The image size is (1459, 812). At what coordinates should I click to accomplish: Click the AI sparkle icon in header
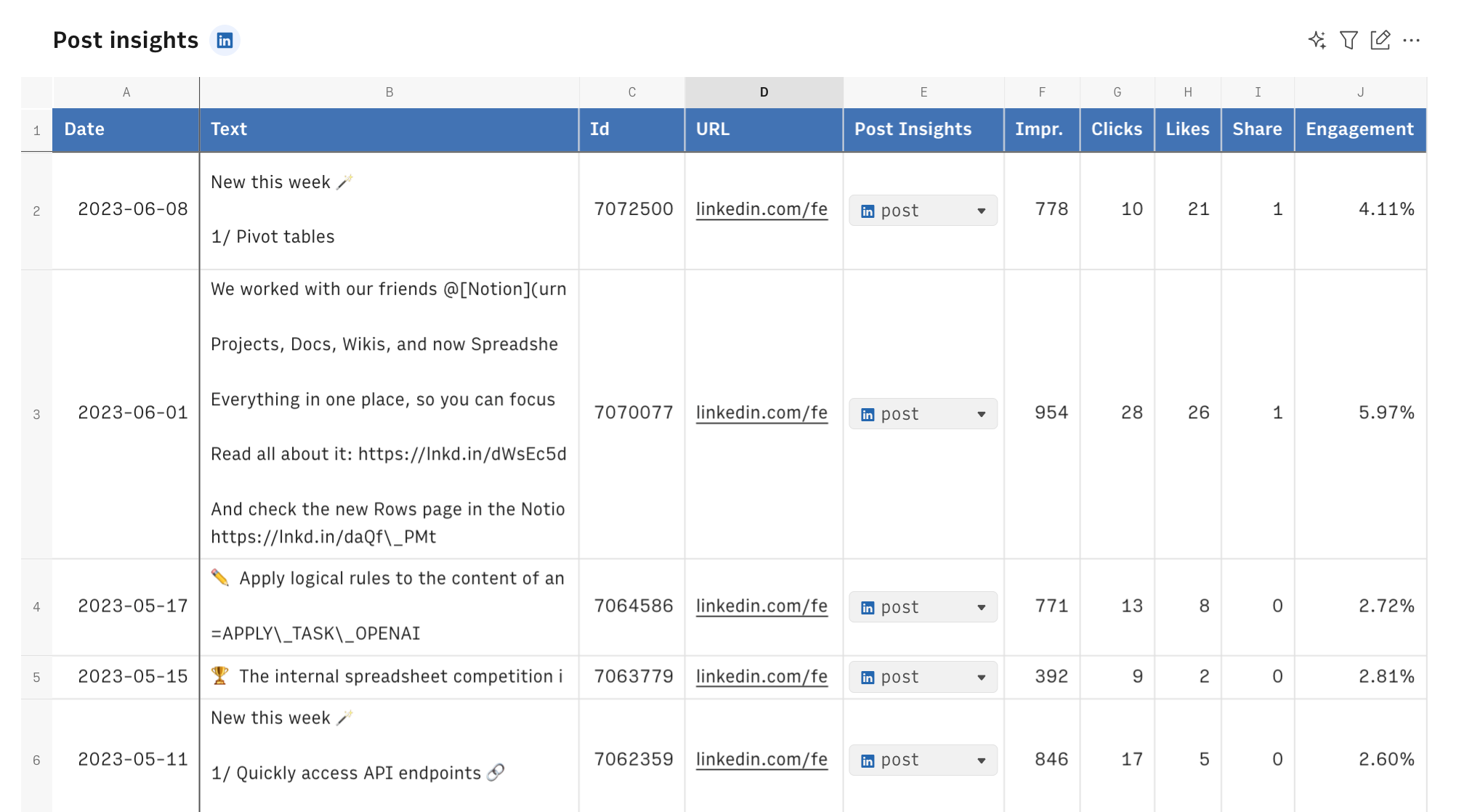pyautogui.click(x=1317, y=40)
